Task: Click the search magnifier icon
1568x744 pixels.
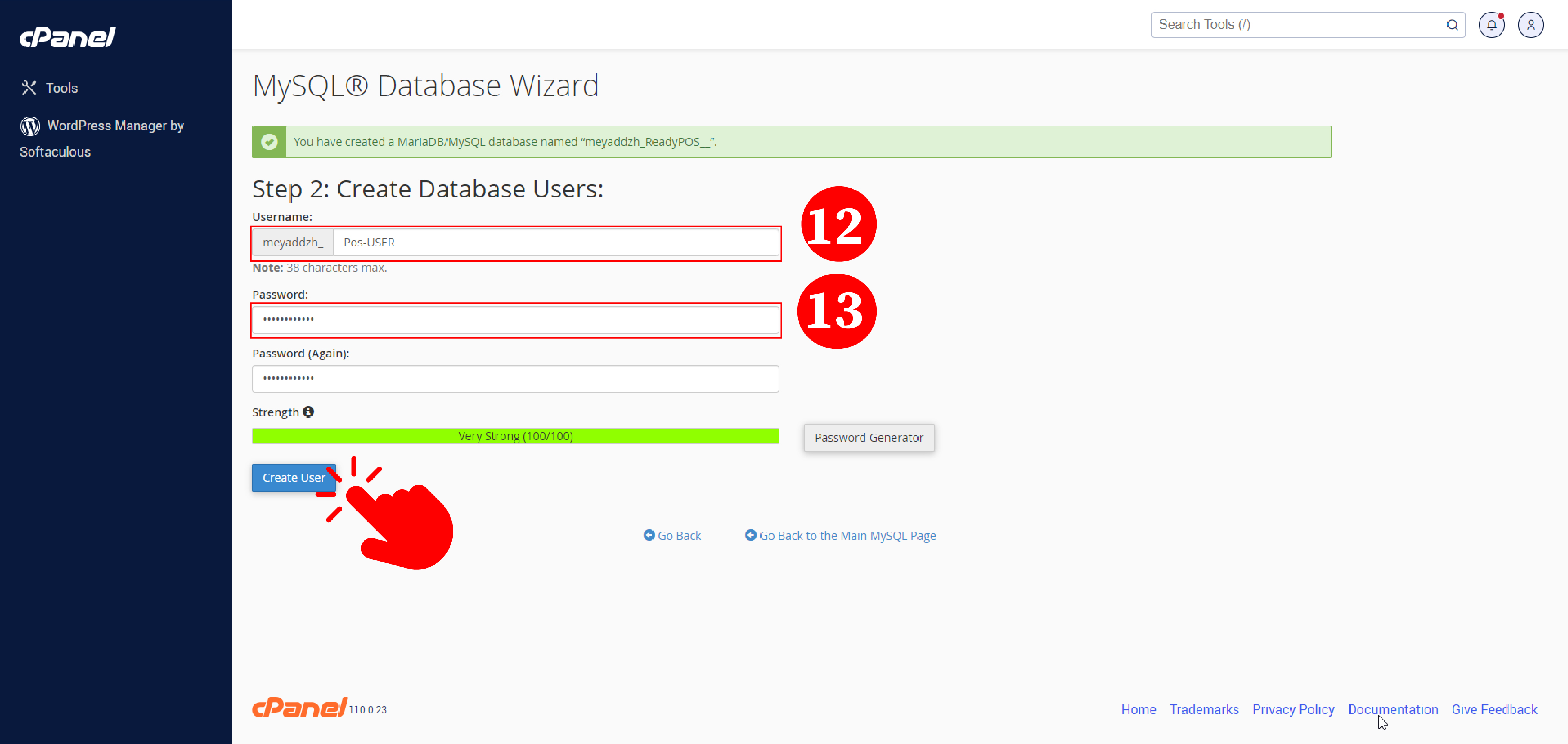Action: (x=1452, y=25)
